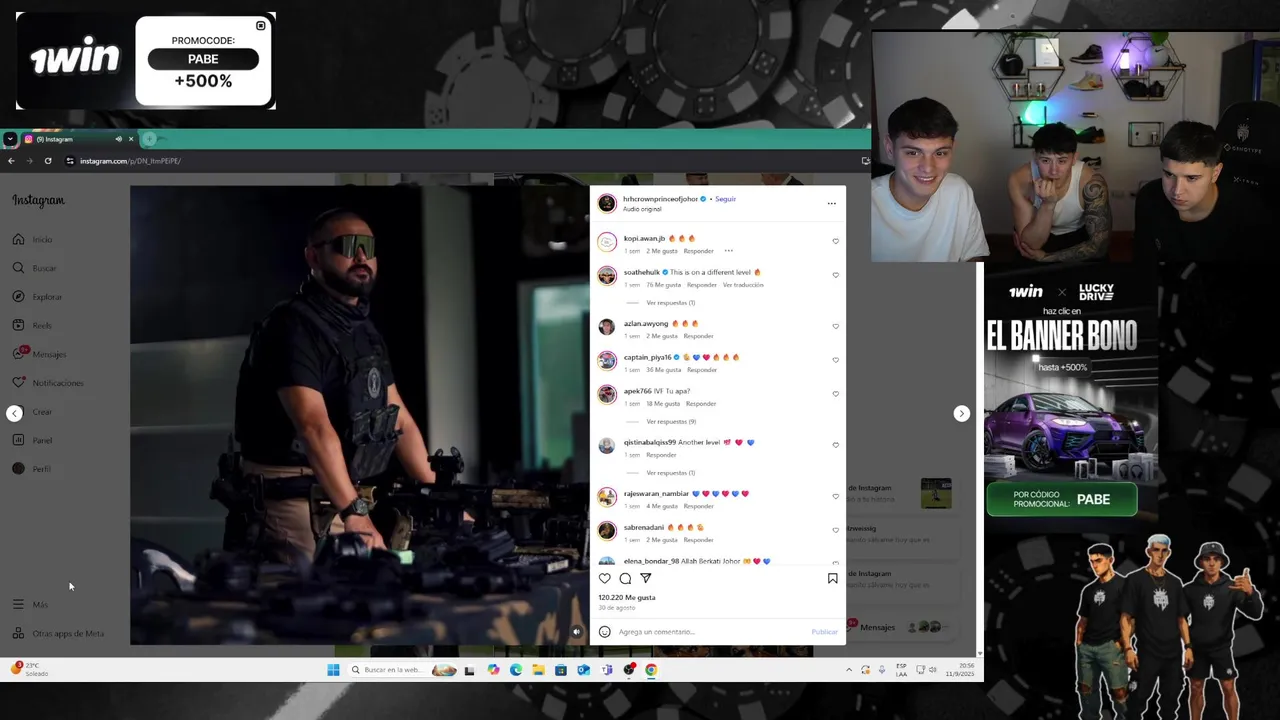Reply to captain_piya16's comment
Screen dimensions: 1280x720
[702, 370]
